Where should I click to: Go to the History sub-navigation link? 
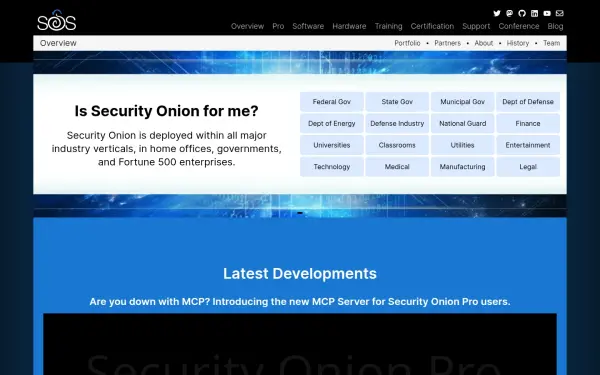tap(518, 43)
